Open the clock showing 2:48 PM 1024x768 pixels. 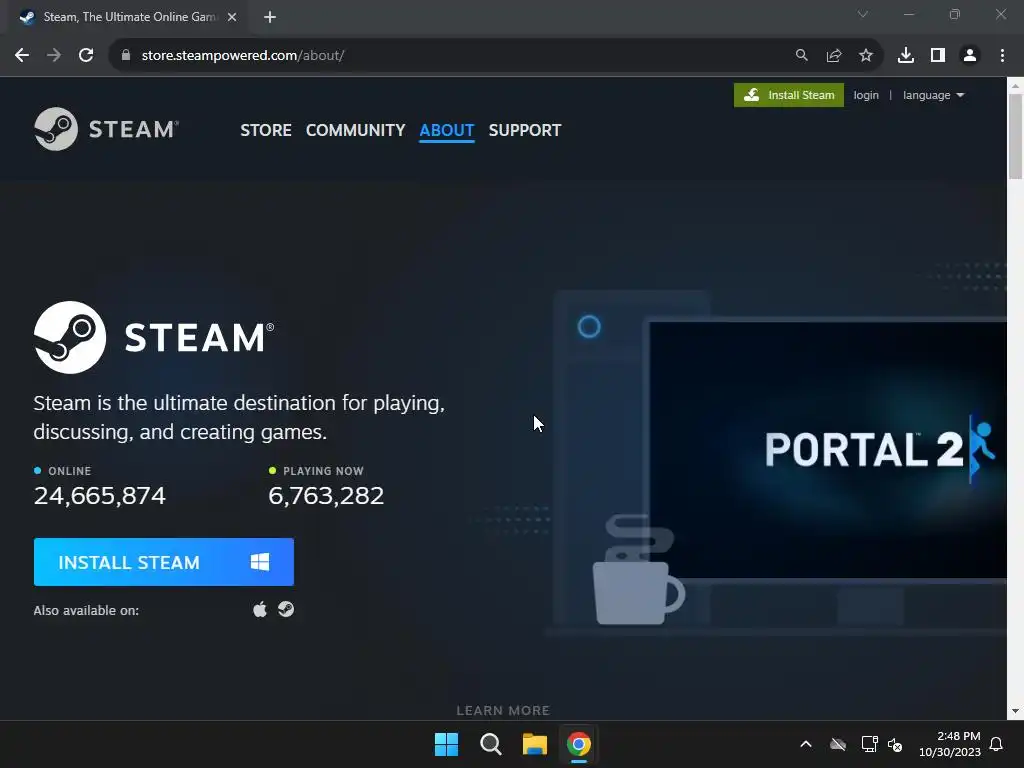[x=950, y=744]
